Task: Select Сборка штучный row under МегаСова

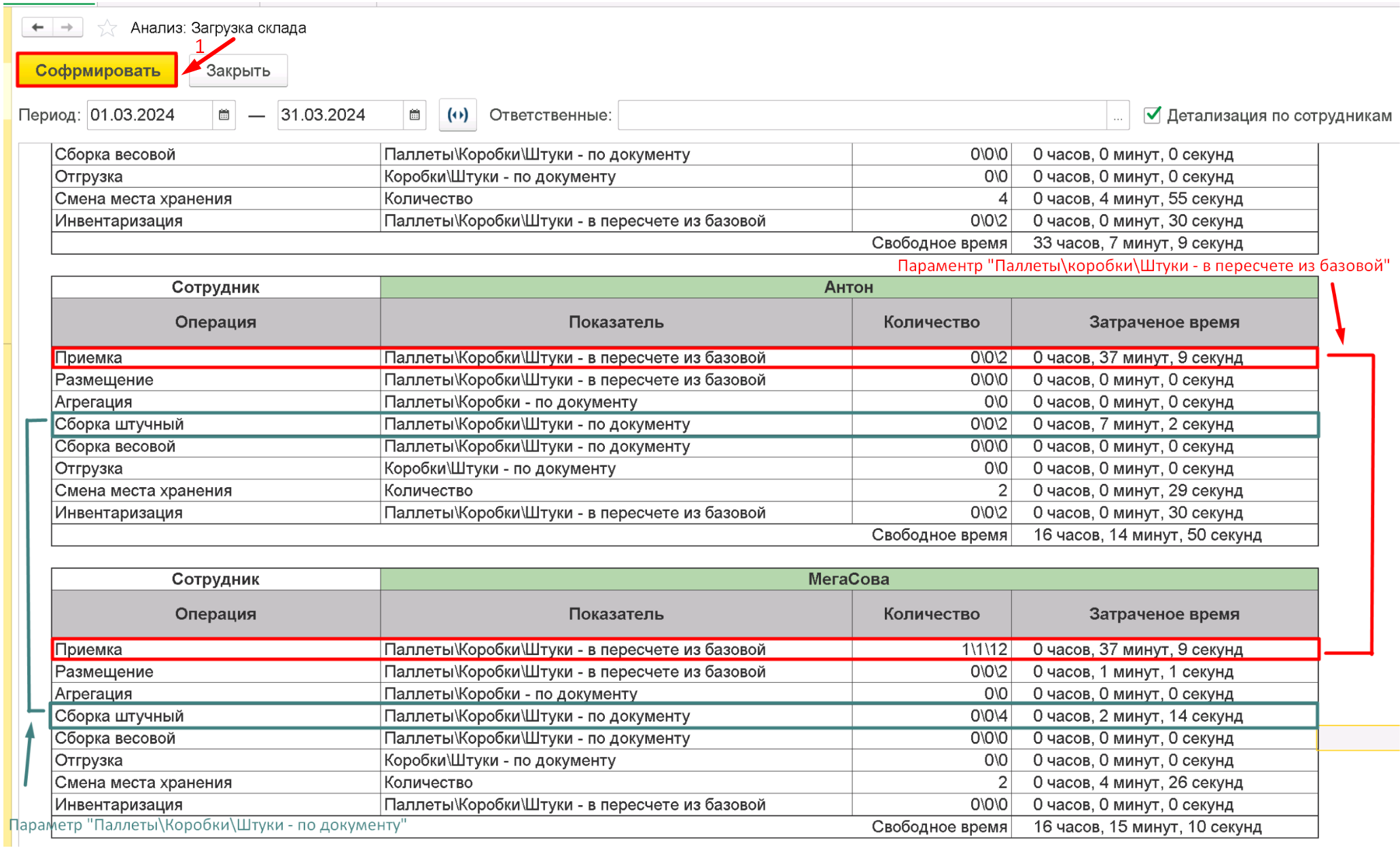Action: point(684,715)
